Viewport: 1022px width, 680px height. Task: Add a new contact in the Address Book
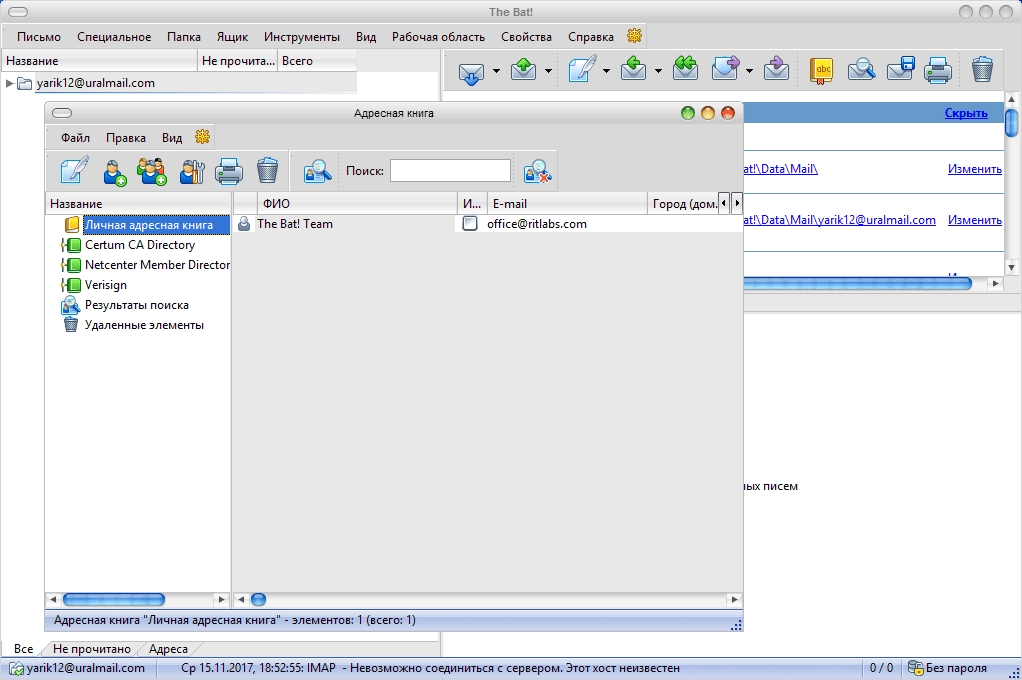(114, 171)
